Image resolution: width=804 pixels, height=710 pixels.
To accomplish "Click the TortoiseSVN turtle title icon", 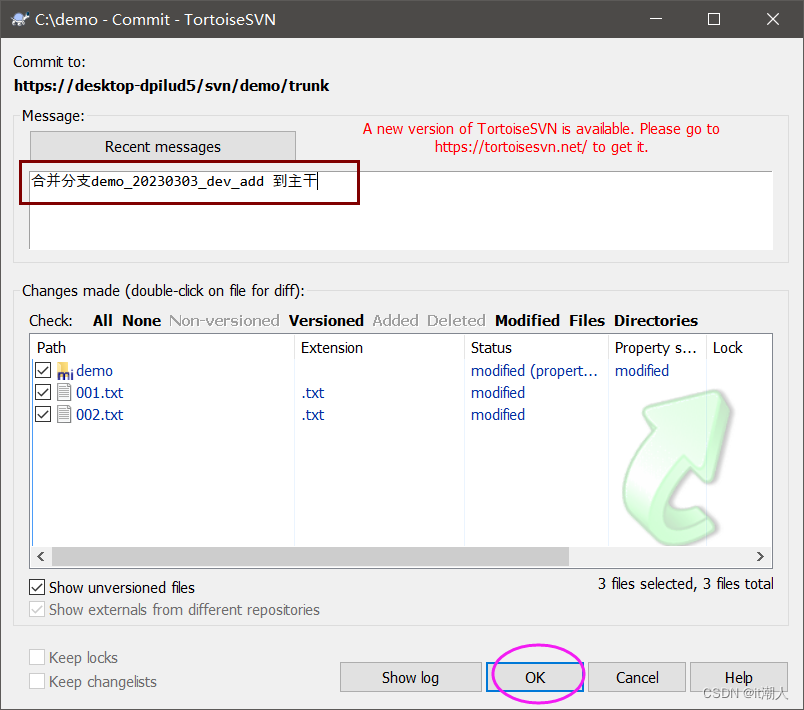I will coord(20,19).
